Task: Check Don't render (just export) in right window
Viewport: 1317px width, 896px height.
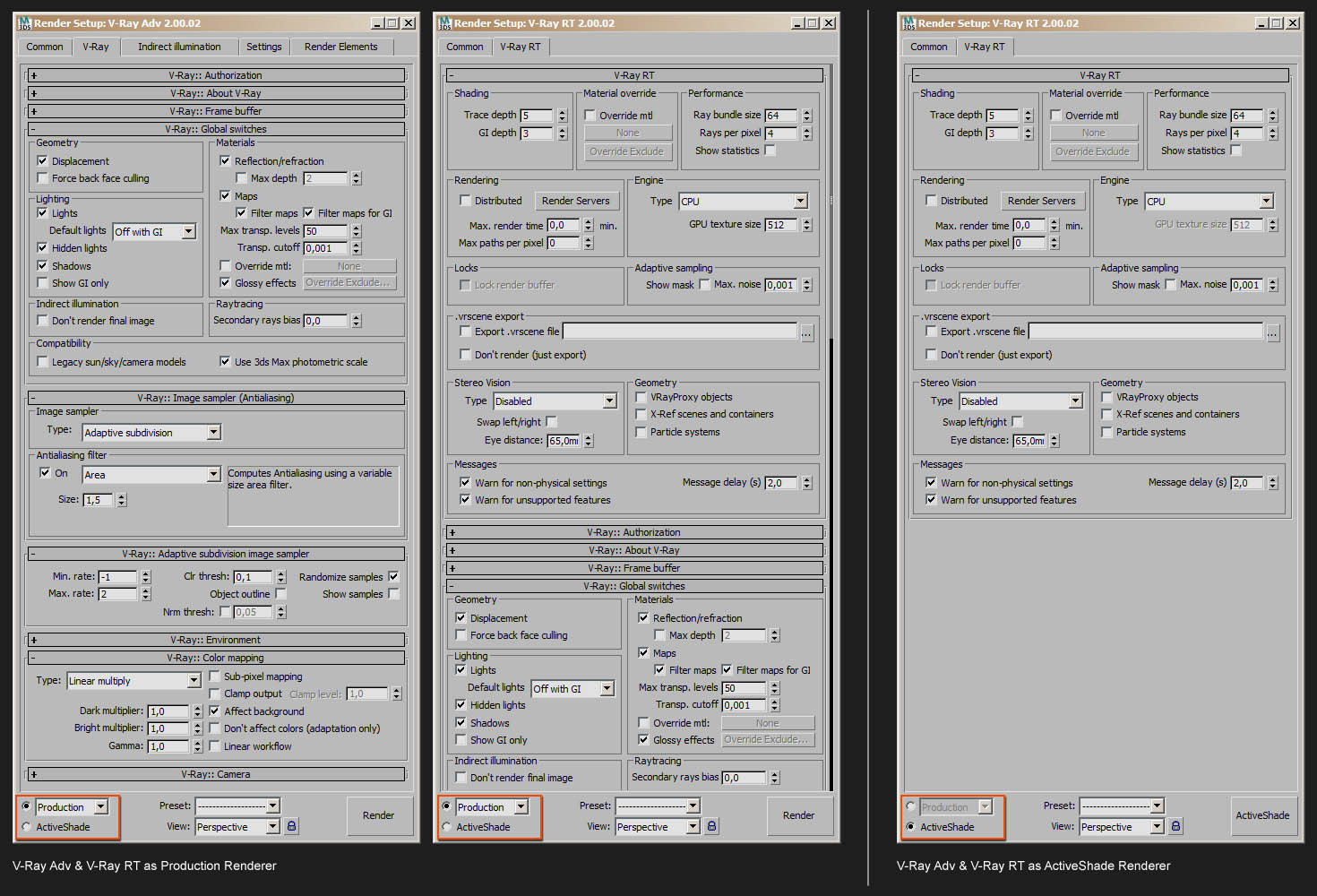Action: point(931,355)
